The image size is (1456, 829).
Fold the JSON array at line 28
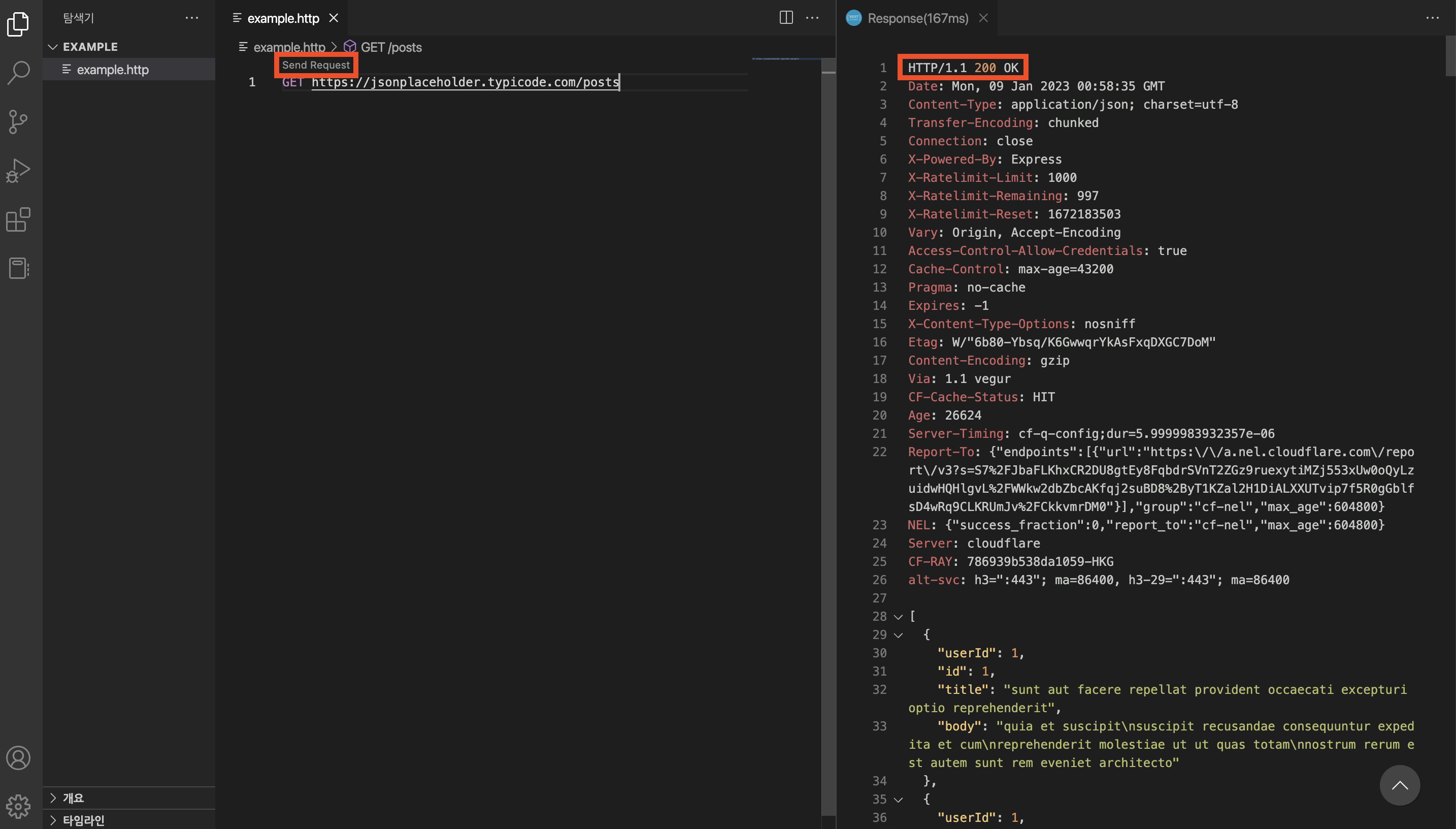coord(898,617)
